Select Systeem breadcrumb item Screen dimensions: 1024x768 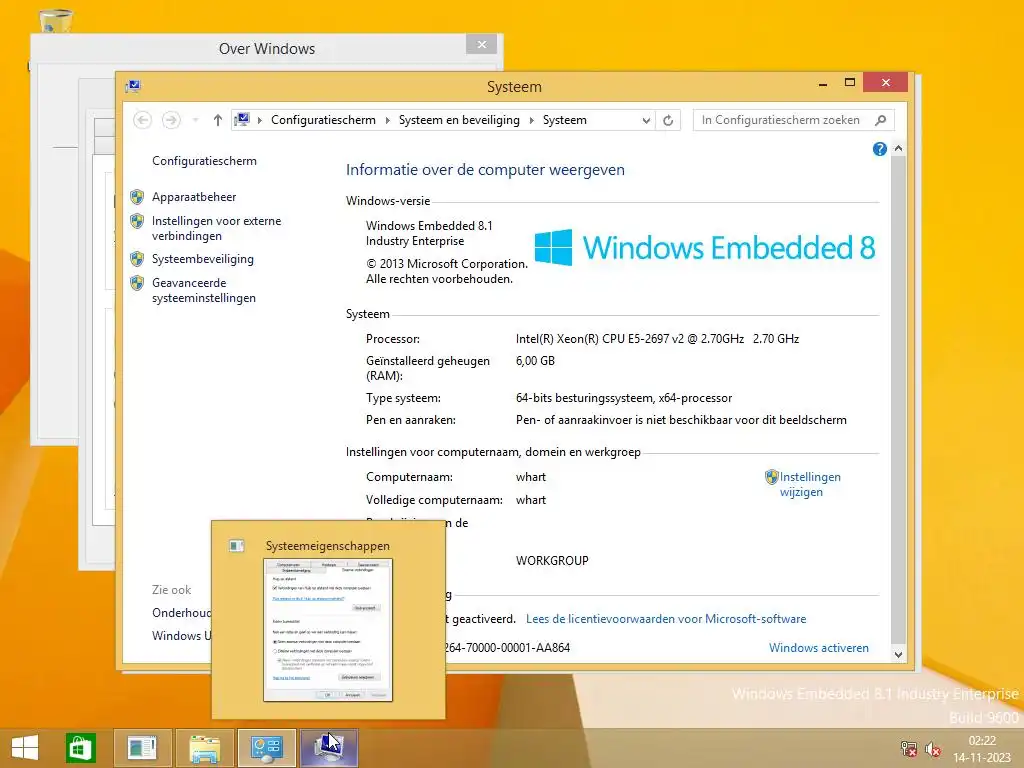565,120
